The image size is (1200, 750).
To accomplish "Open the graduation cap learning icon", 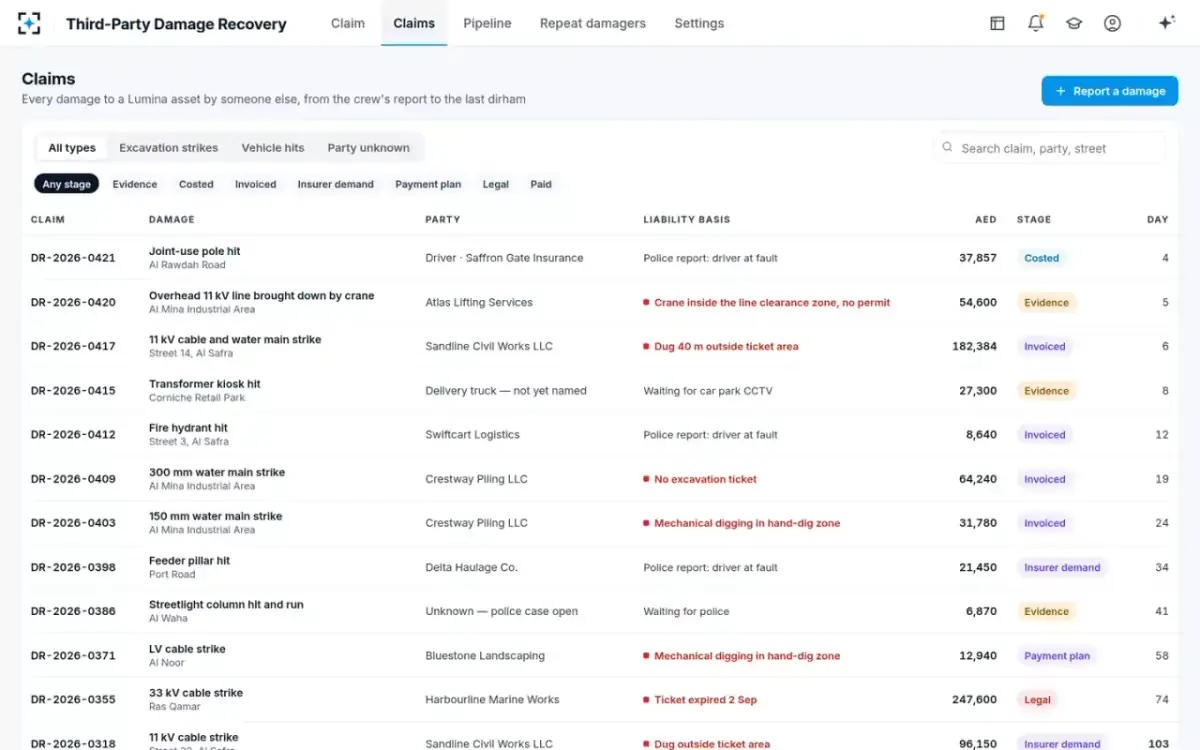I will (x=1074, y=23).
